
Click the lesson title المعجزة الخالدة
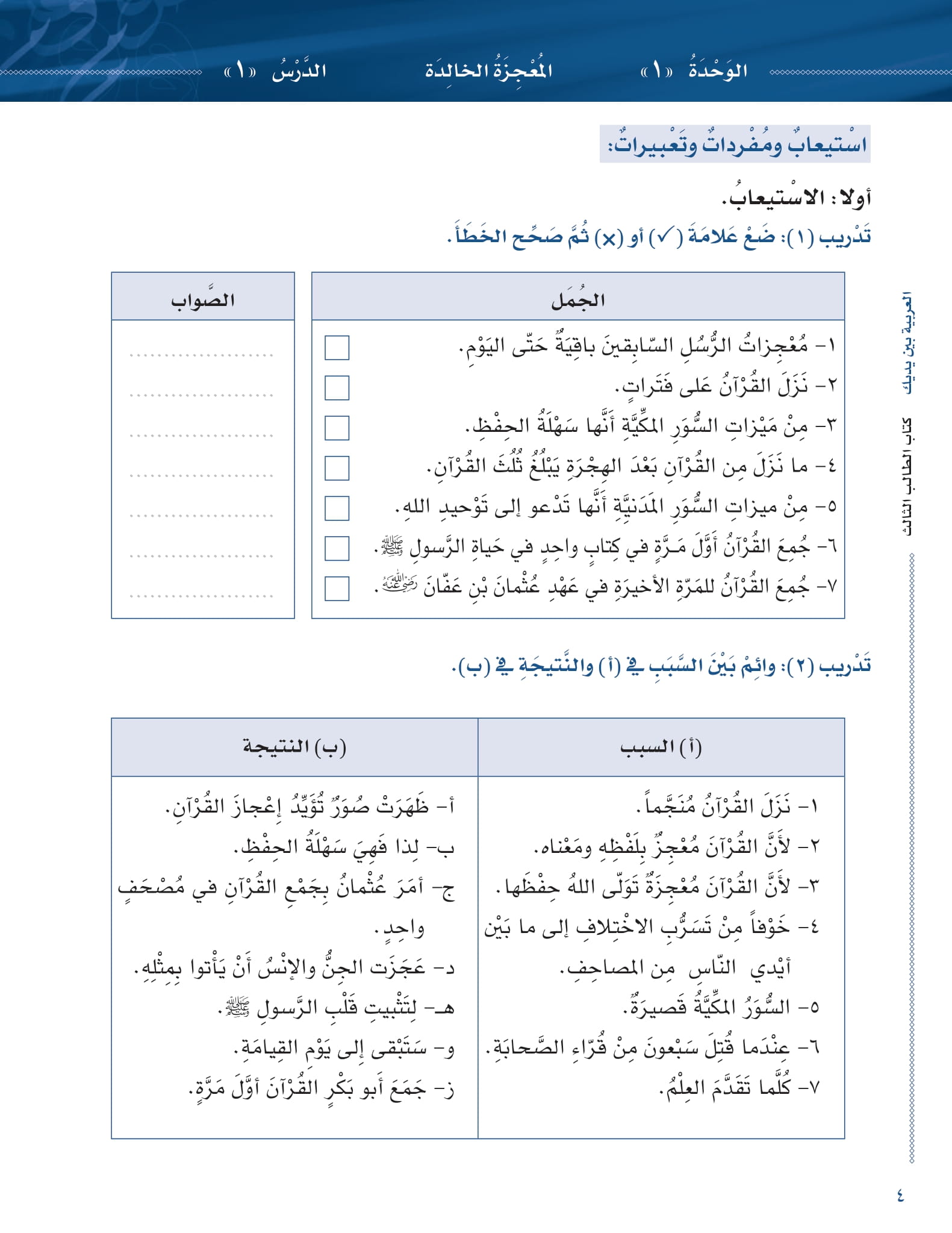tap(488, 70)
